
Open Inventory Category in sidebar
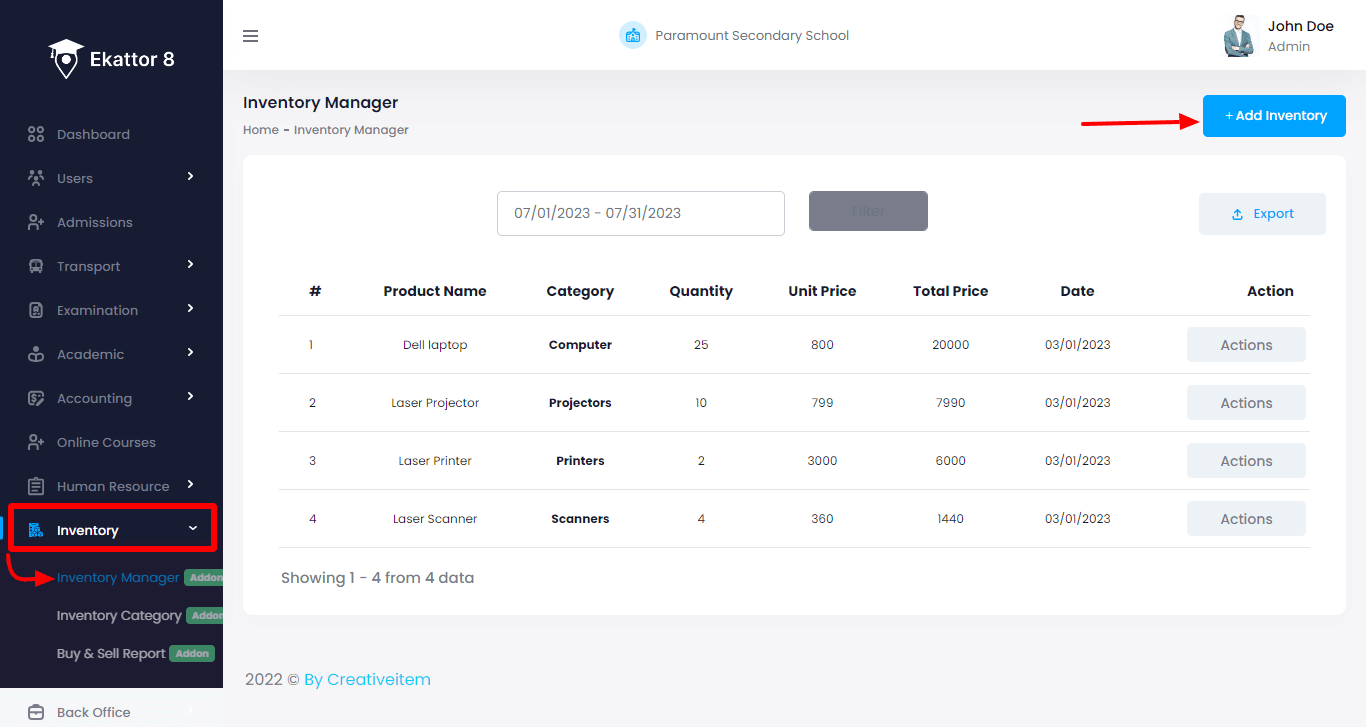[119, 615]
